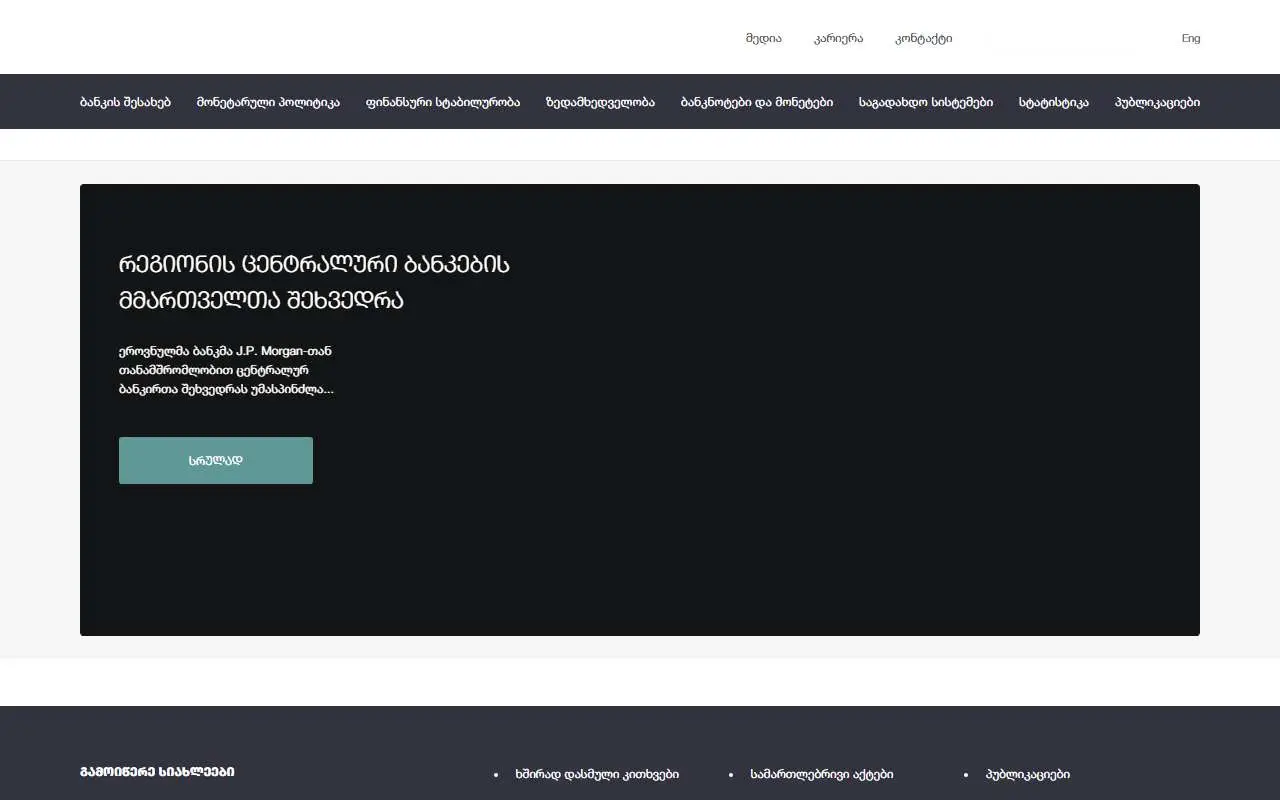Open the პუბლიკაციები link in the footer list
Screen dimensions: 1280x800
[1027, 774]
